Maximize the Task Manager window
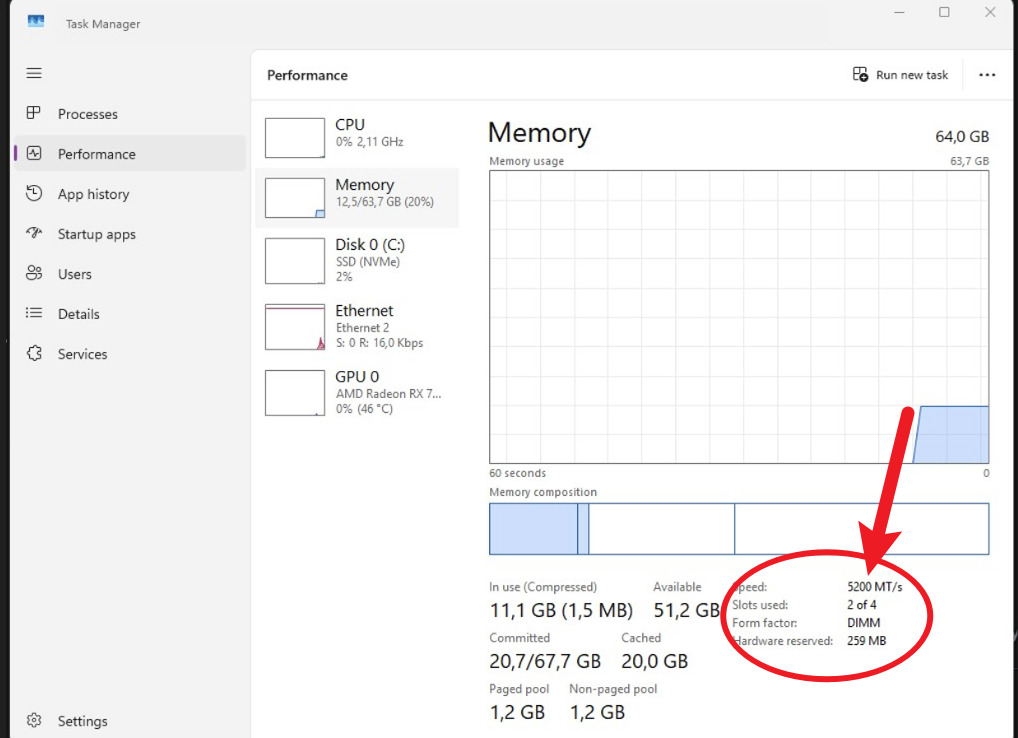Image resolution: width=1018 pixels, height=738 pixels. [944, 12]
